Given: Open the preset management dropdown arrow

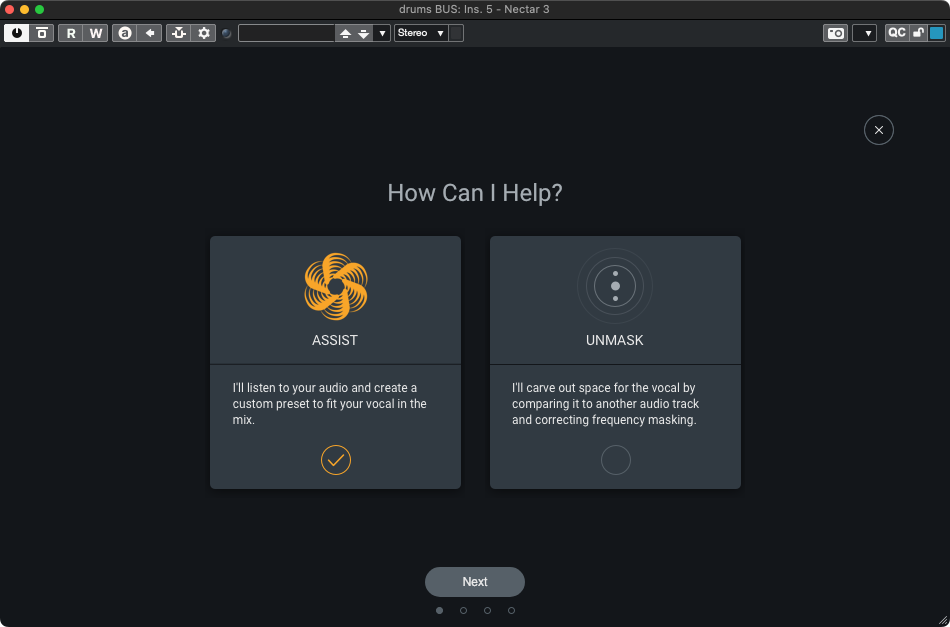Looking at the screenshot, I should (x=382, y=33).
